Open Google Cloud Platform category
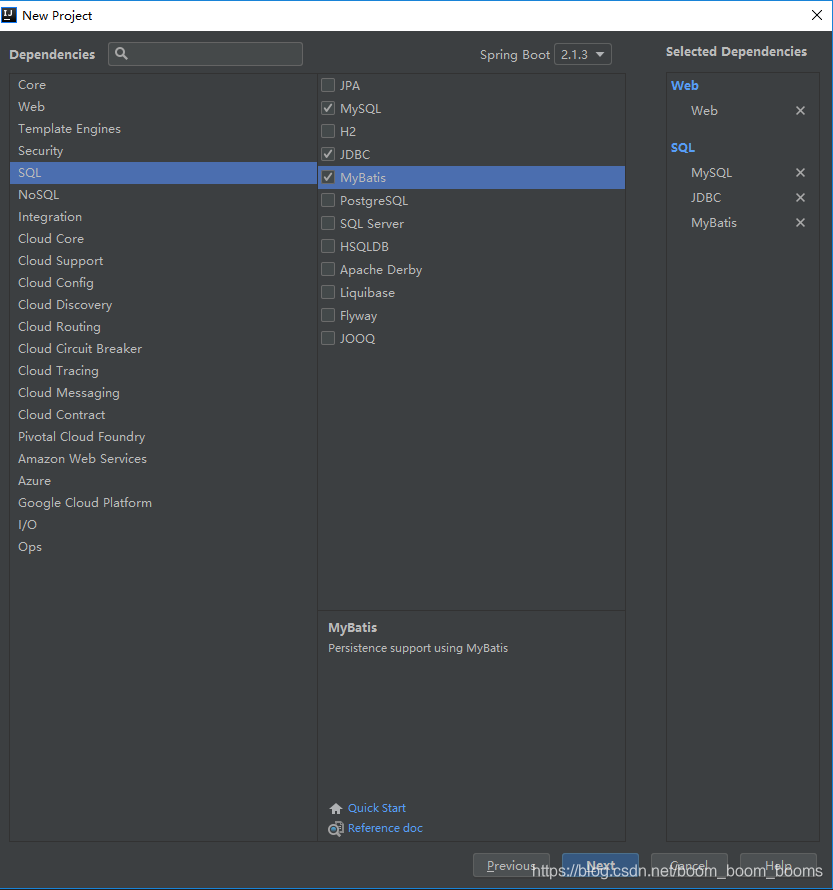Screen dimensions: 833x890 [163, 503]
